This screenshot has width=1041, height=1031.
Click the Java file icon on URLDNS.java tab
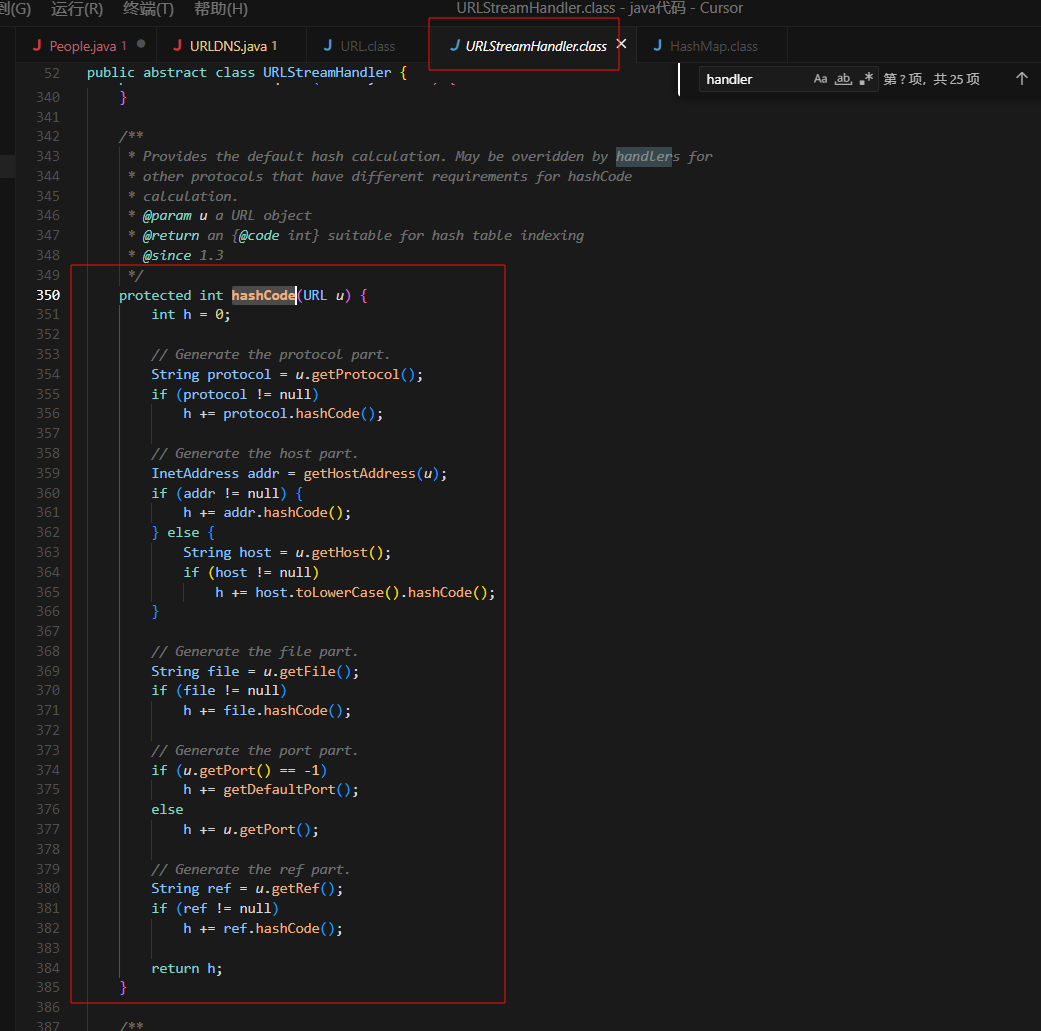click(x=178, y=45)
